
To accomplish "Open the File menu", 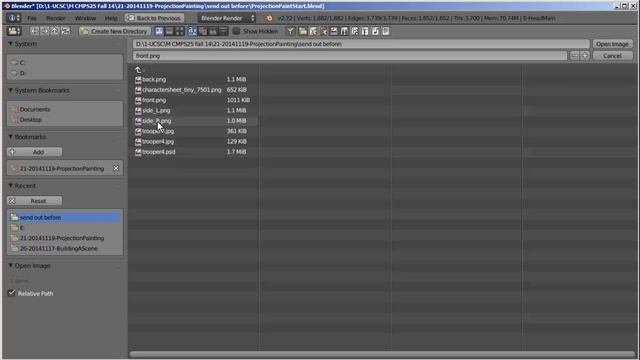I will (x=32, y=18).
